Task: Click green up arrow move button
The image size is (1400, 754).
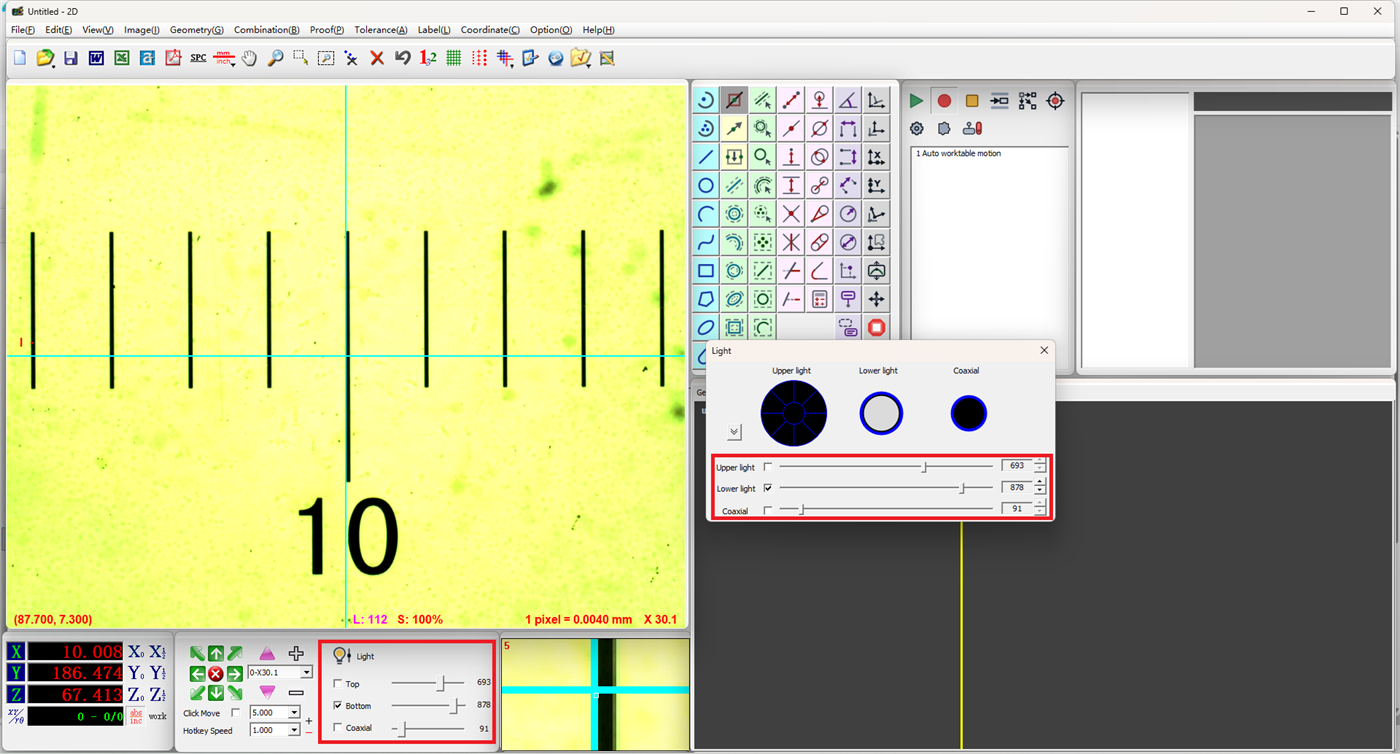Action: click(215, 654)
